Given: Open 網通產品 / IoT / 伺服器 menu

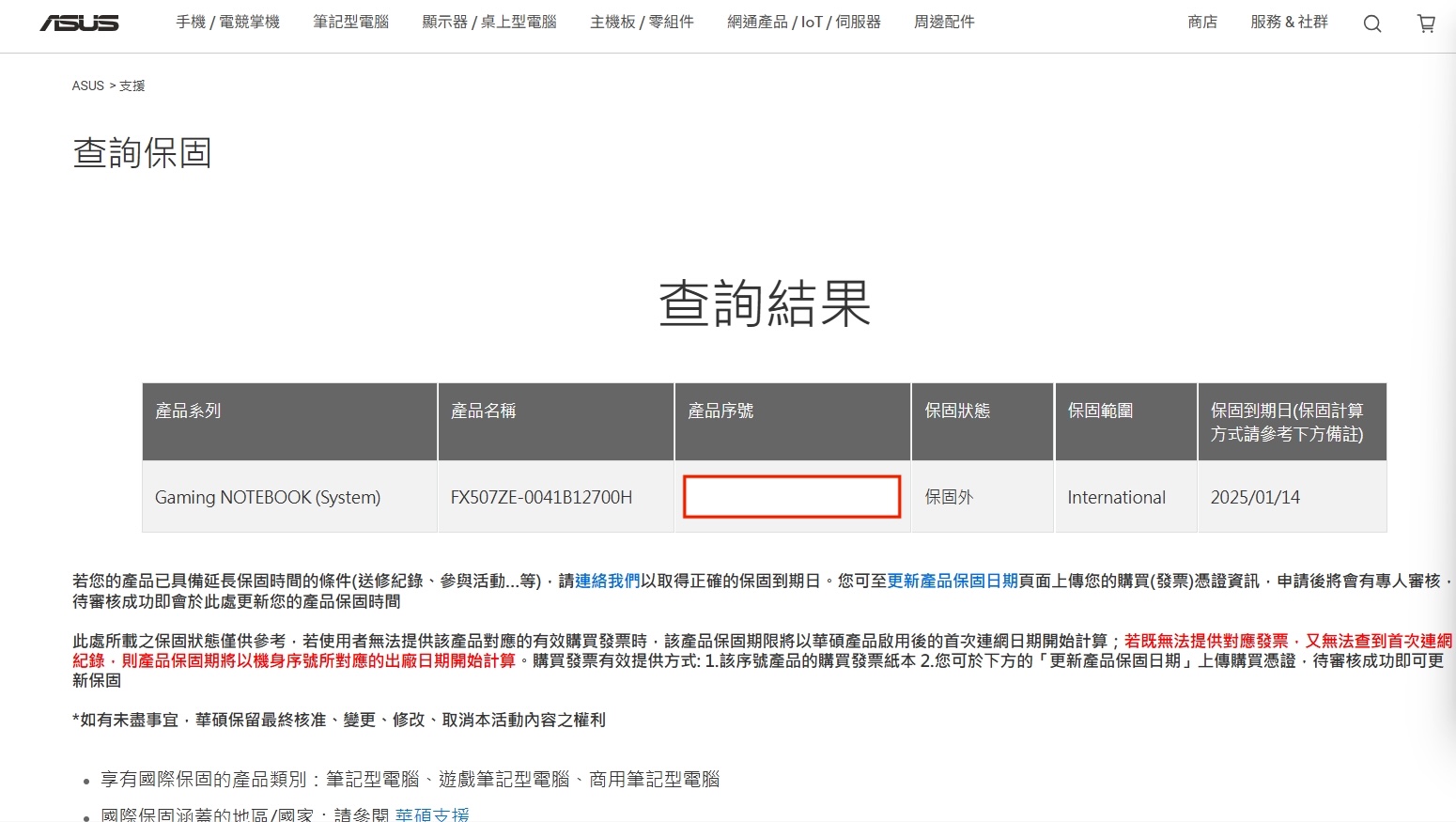Looking at the screenshot, I should [x=804, y=22].
